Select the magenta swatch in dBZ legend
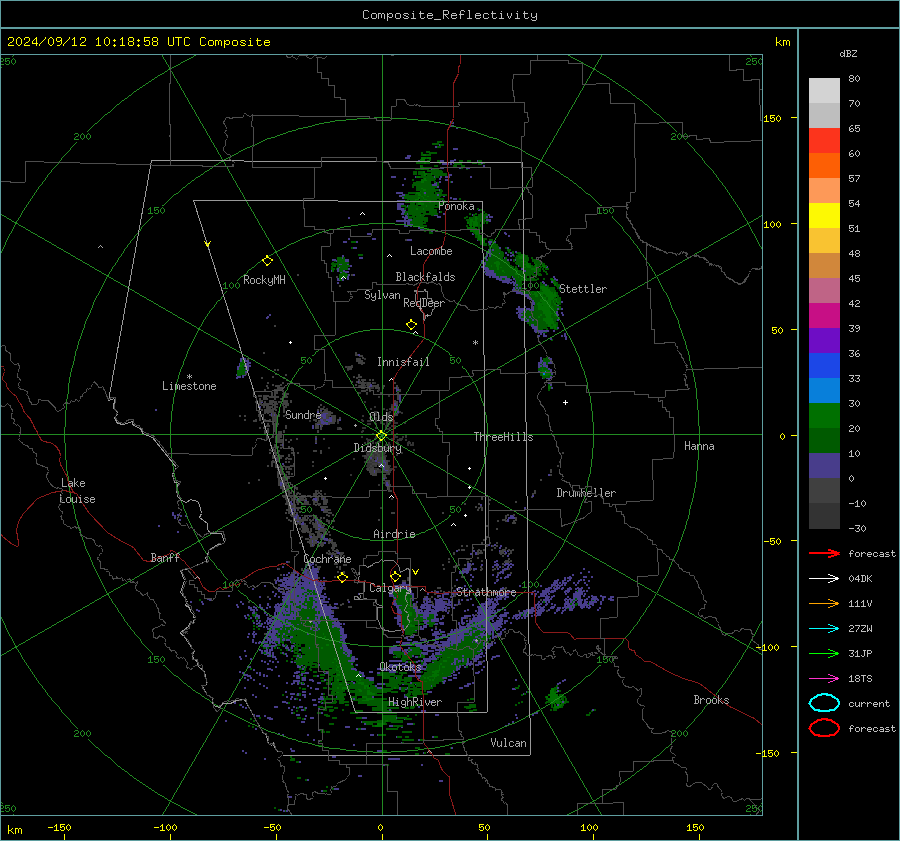 824,316
